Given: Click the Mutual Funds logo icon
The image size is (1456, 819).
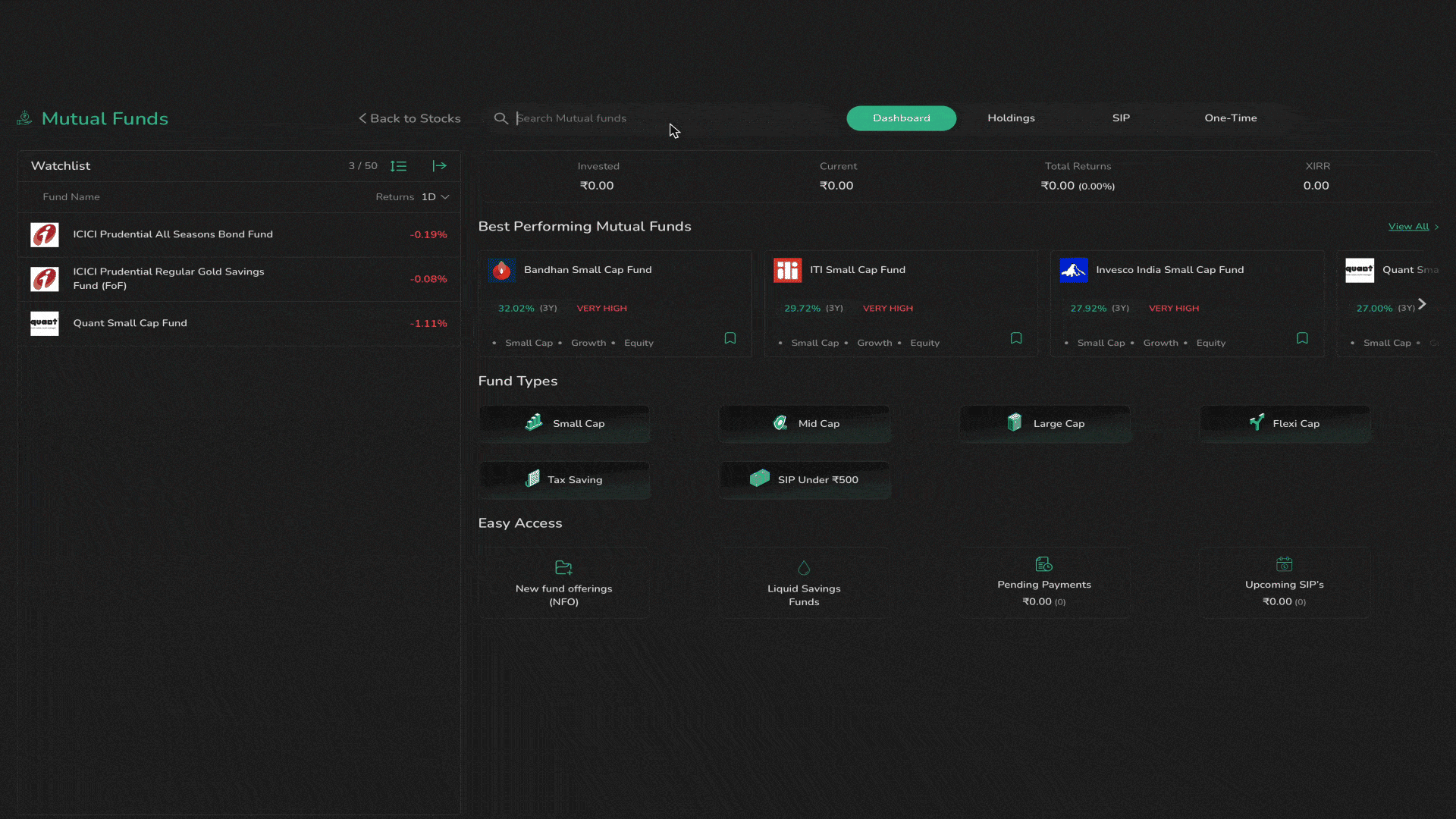Looking at the screenshot, I should click(25, 118).
